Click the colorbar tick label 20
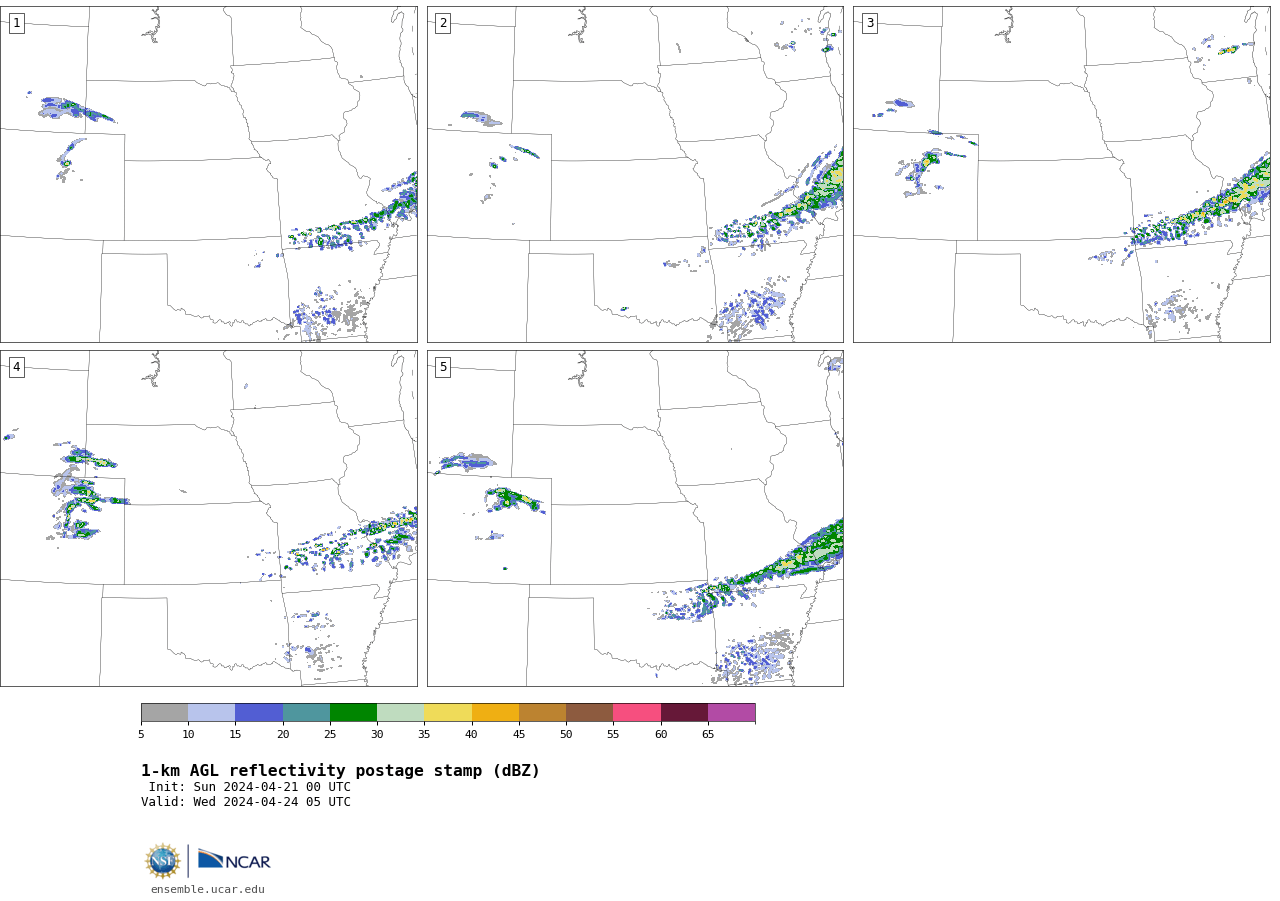1280x901 pixels. click(x=283, y=735)
